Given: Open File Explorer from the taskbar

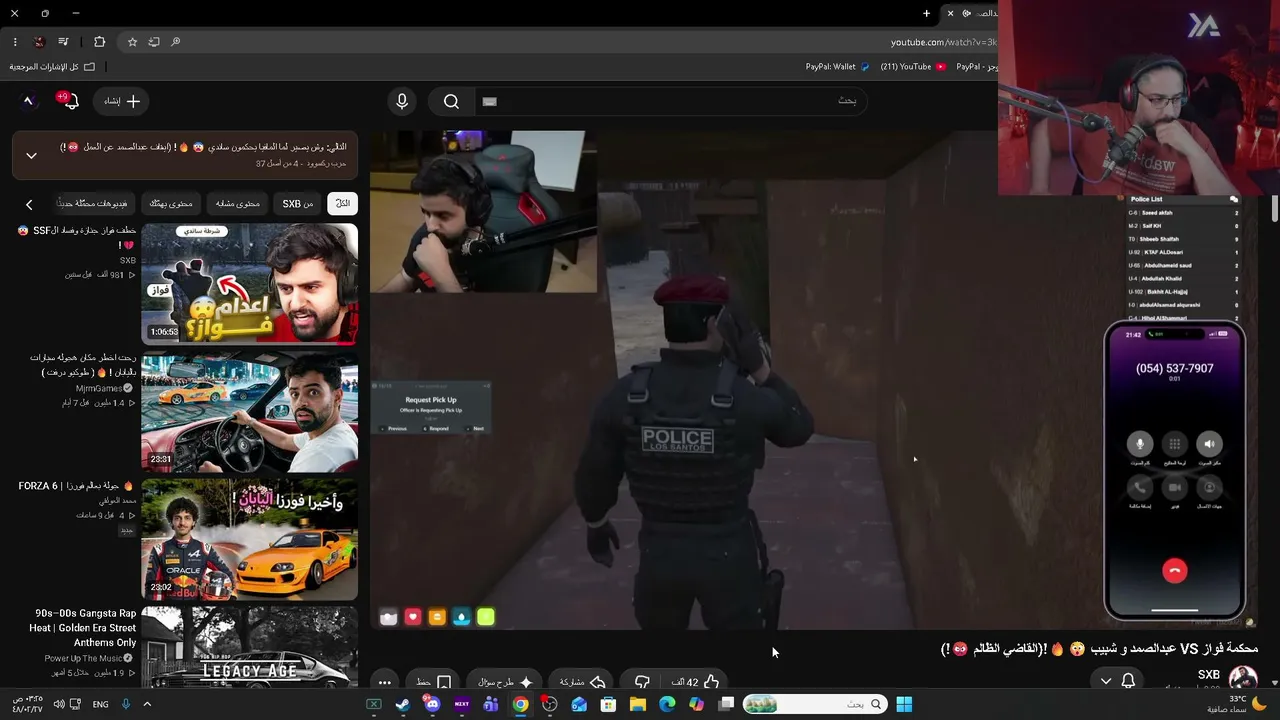Looking at the screenshot, I should [638, 704].
